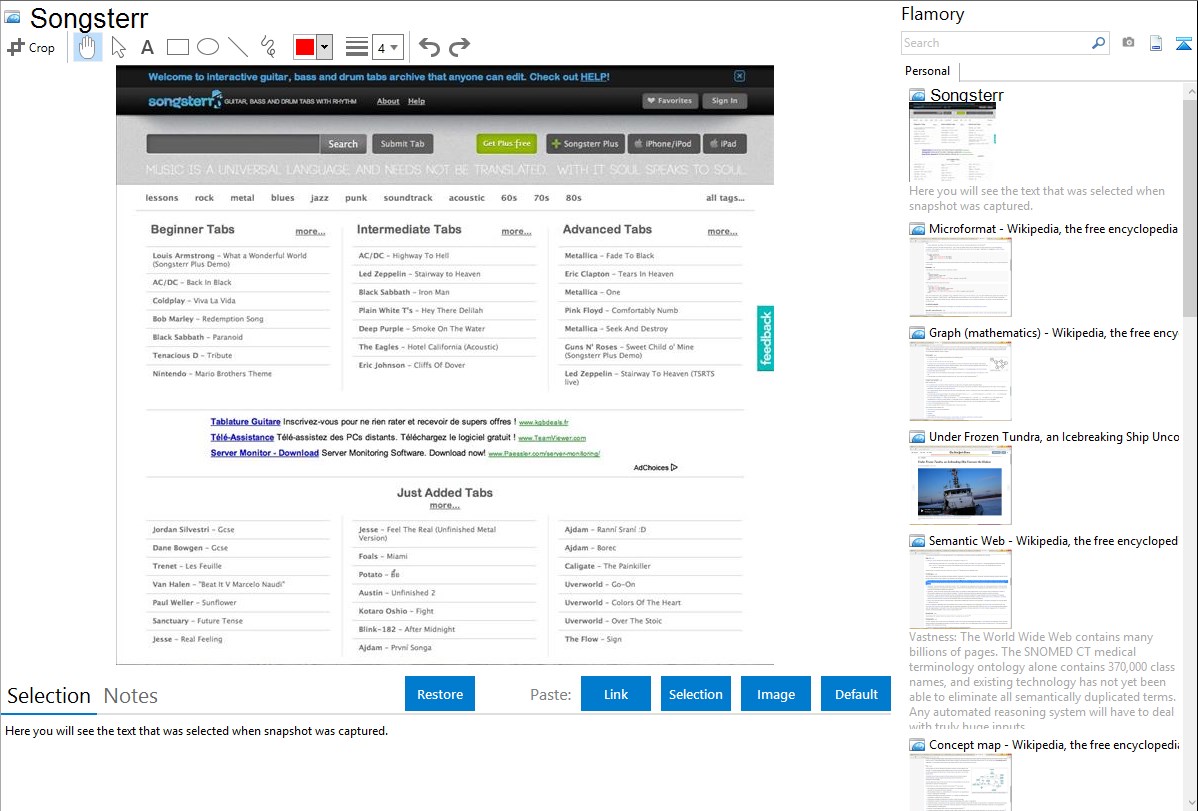Click the red color swatch
This screenshot has width=1198, height=811.
click(x=305, y=47)
